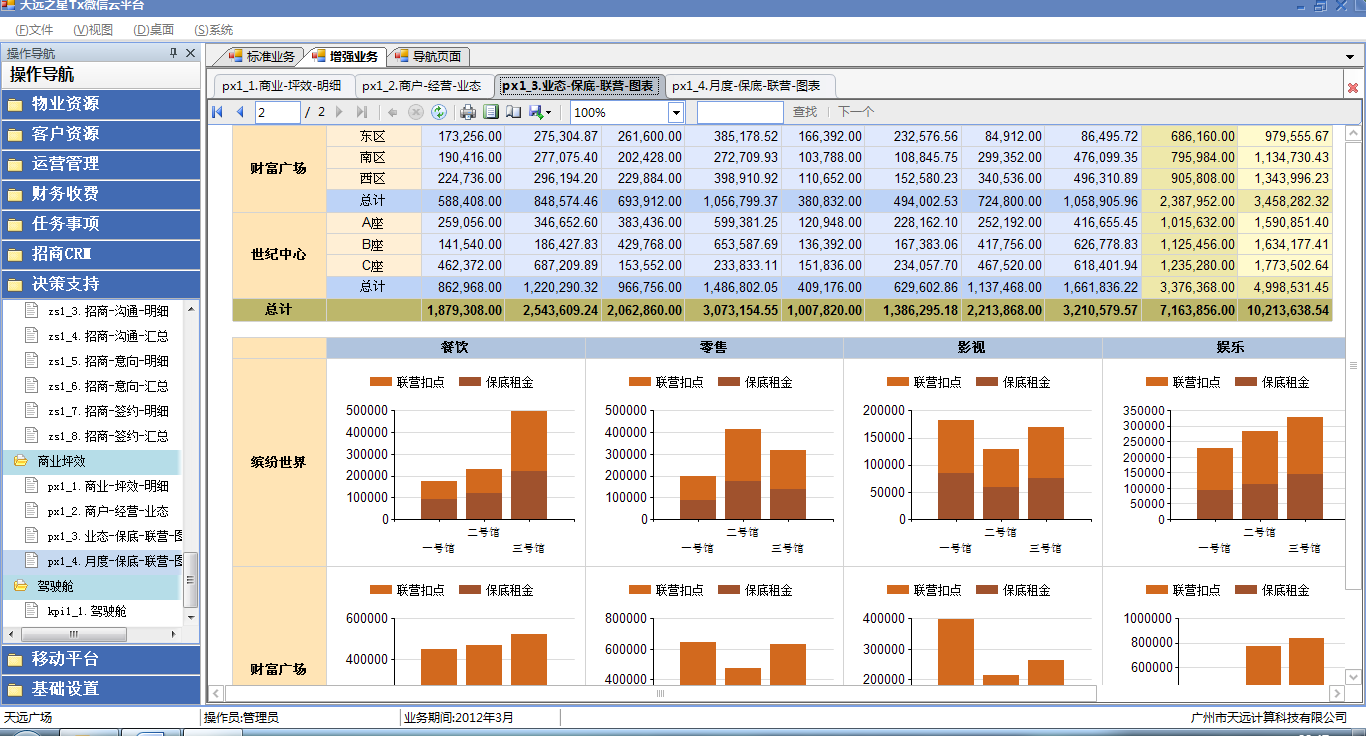The width and height of the screenshot is (1366, 736).
Task: Click the report horizontal scrollbar
Action: 660,693
